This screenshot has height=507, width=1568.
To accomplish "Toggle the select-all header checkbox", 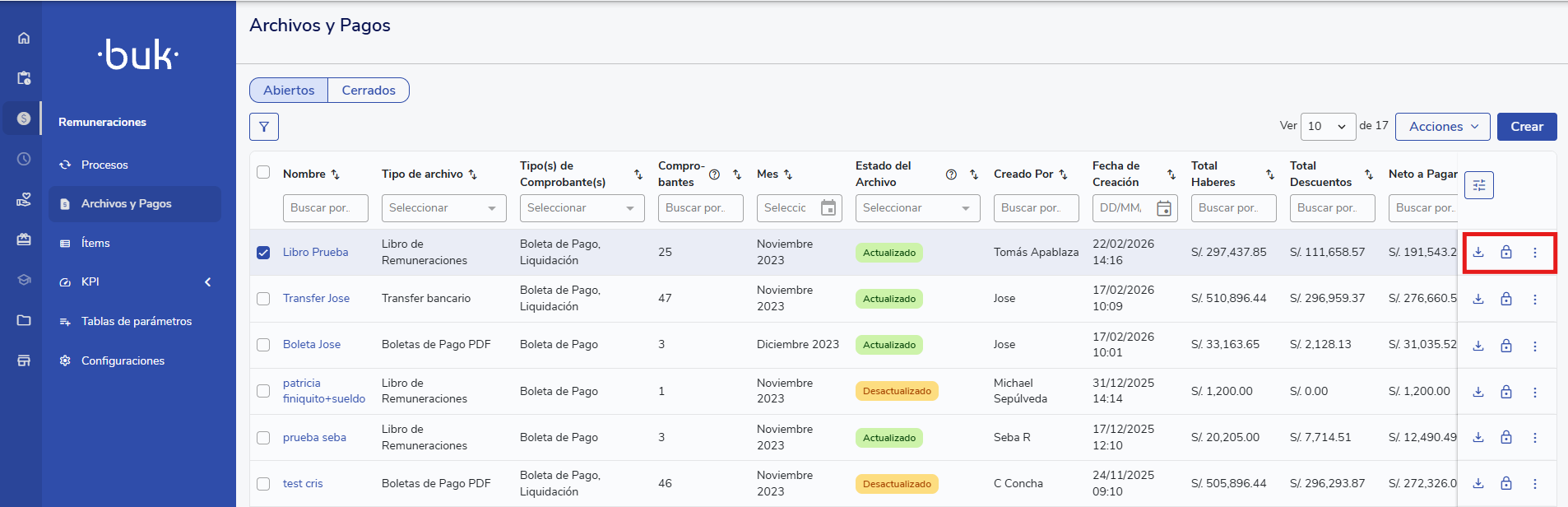I will pos(263,172).
